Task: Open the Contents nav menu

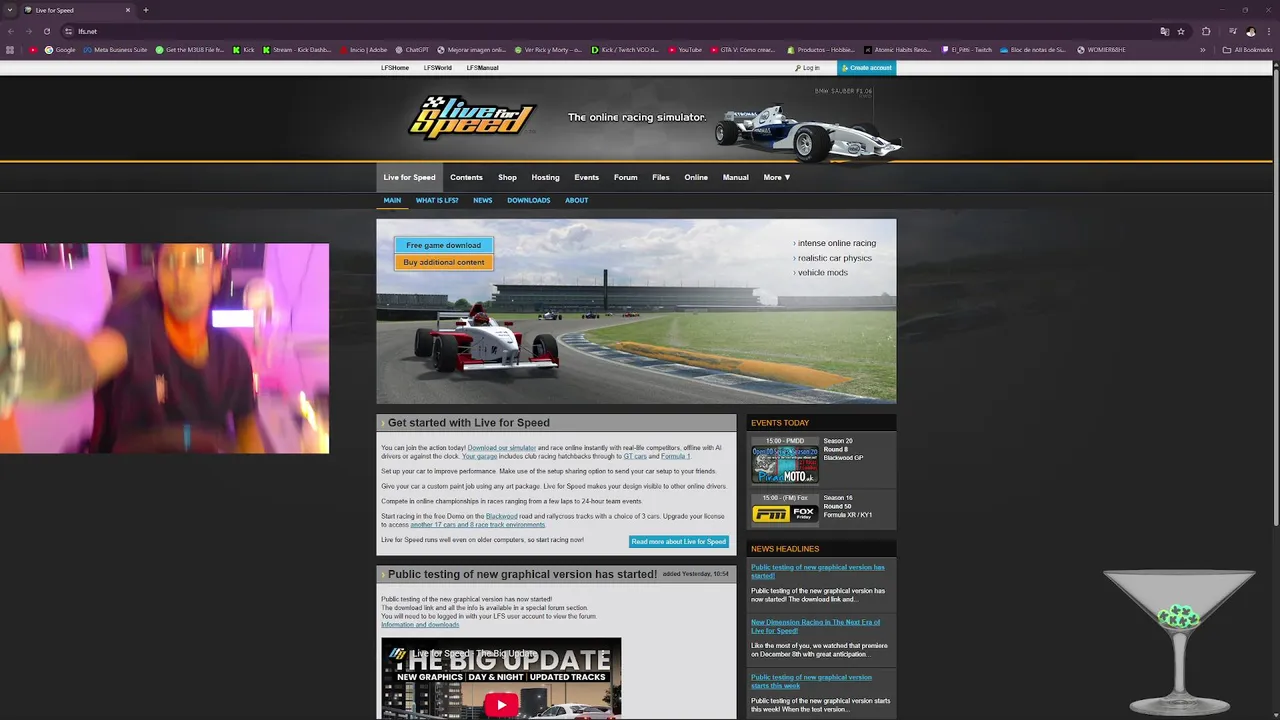Action: click(x=466, y=177)
